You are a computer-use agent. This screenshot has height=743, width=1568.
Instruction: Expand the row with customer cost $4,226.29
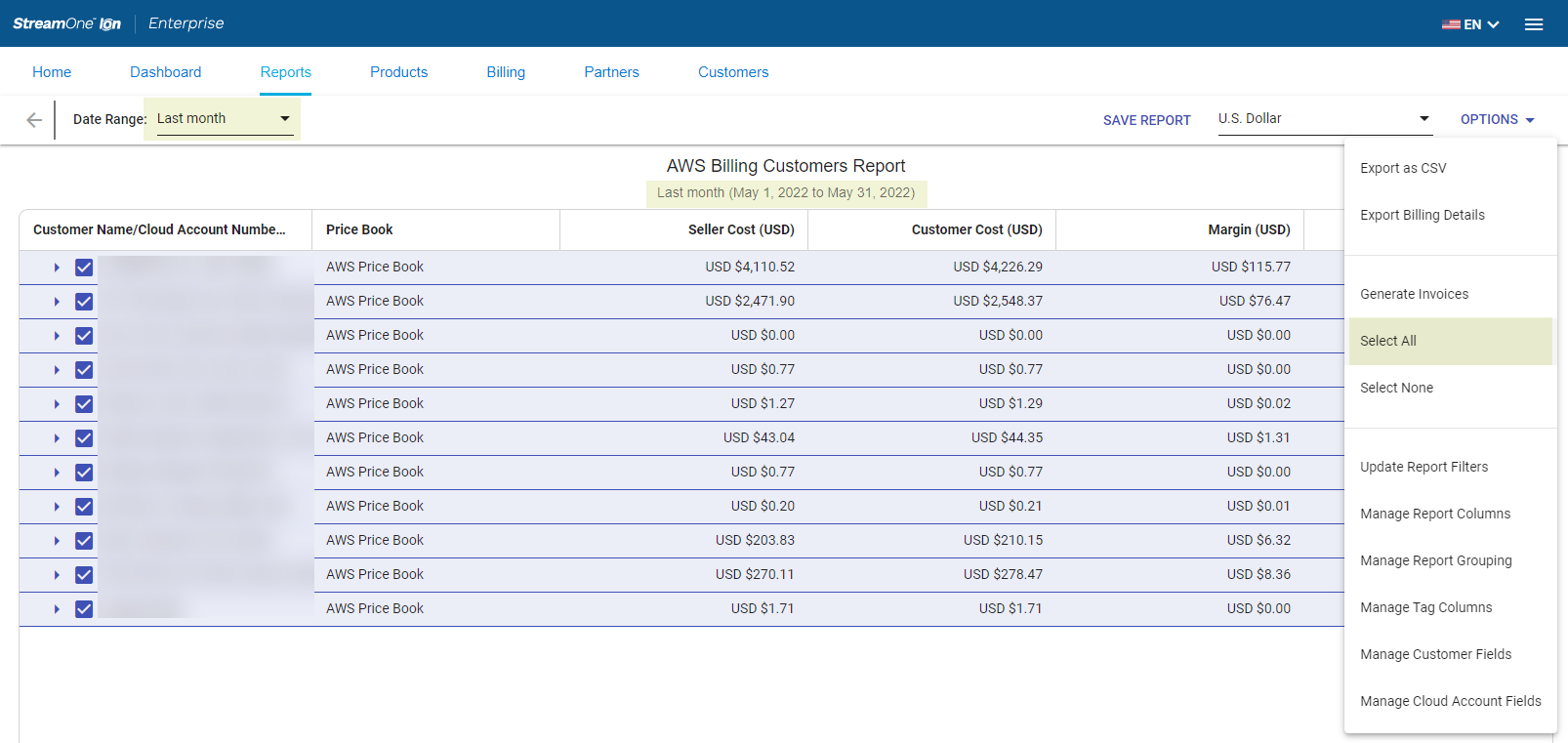click(x=57, y=268)
